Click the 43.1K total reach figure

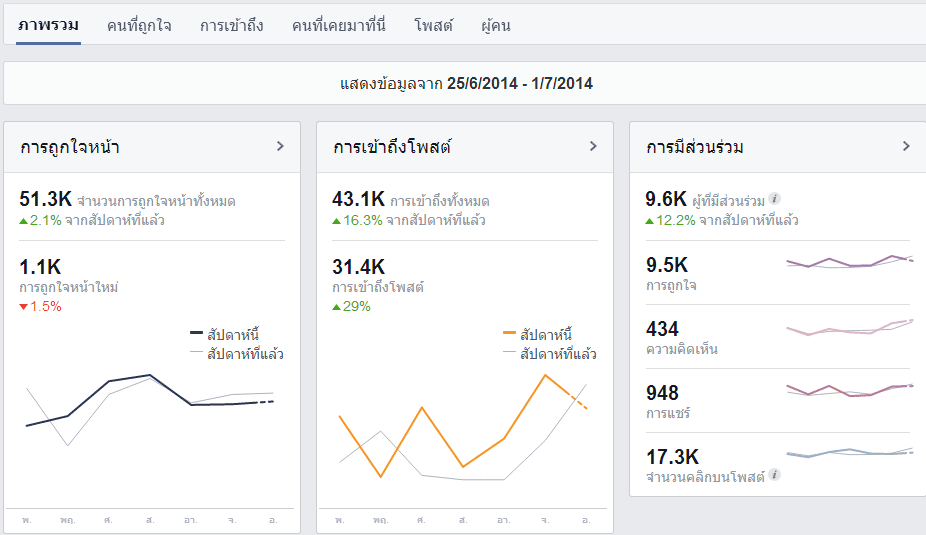358,199
